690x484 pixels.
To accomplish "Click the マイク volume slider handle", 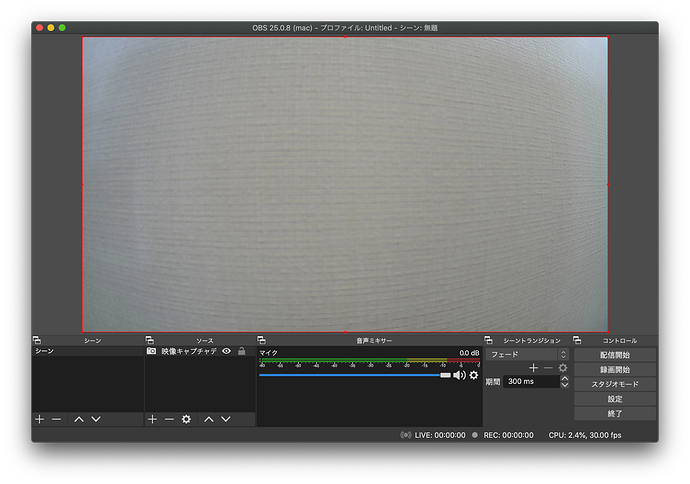I will [445, 375].
